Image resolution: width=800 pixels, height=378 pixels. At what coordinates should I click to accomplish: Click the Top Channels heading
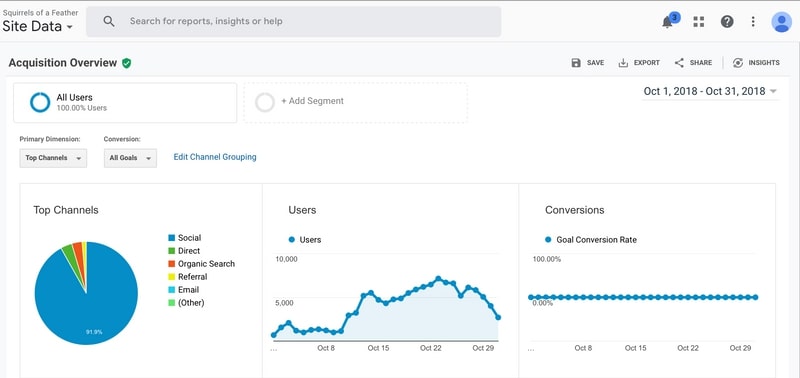click(66, 210)
